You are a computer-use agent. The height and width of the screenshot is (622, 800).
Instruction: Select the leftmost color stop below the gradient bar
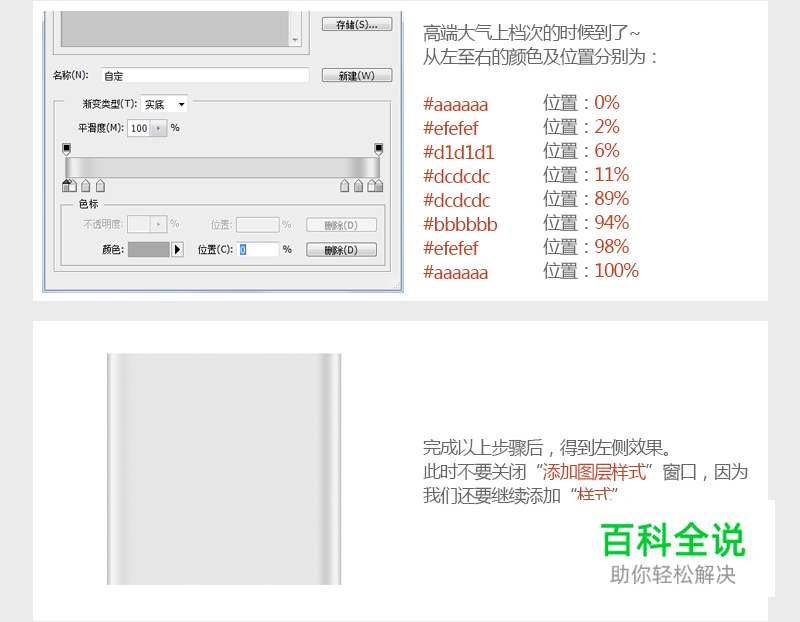point(68,185)
